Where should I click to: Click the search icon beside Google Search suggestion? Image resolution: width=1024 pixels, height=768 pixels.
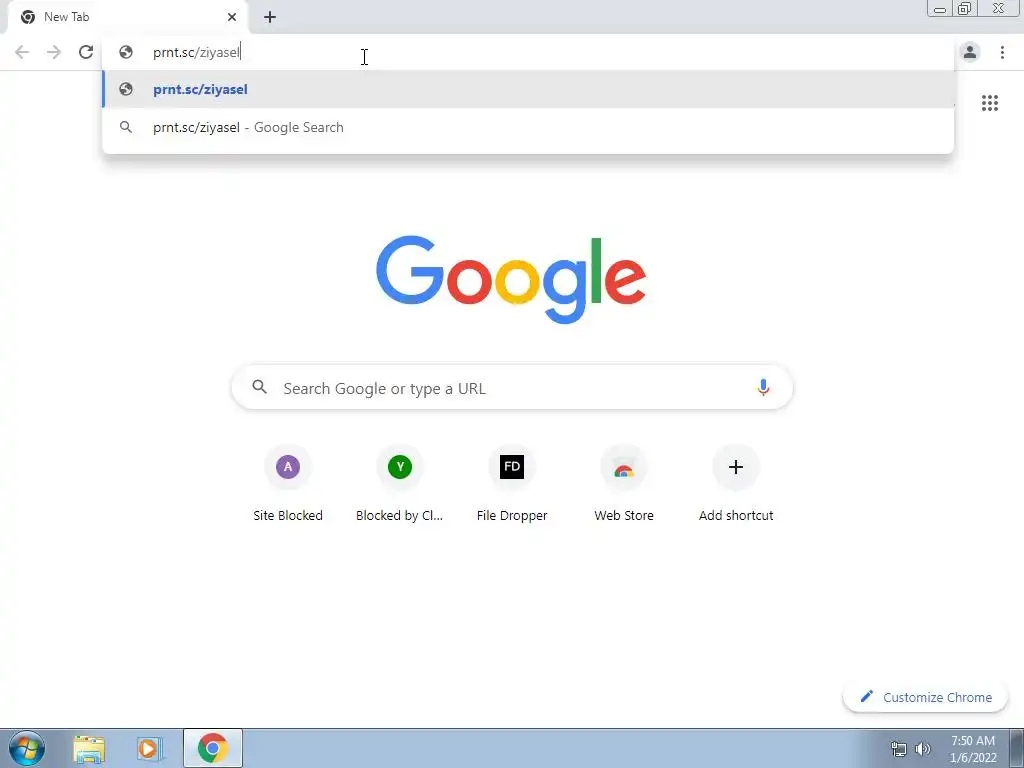point(126,127)
